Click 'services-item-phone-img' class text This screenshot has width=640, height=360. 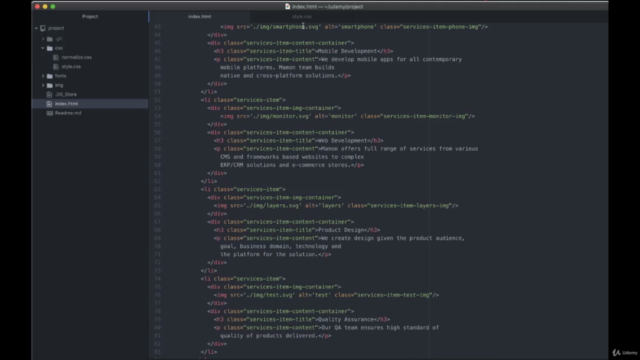(x=440, y=27)
